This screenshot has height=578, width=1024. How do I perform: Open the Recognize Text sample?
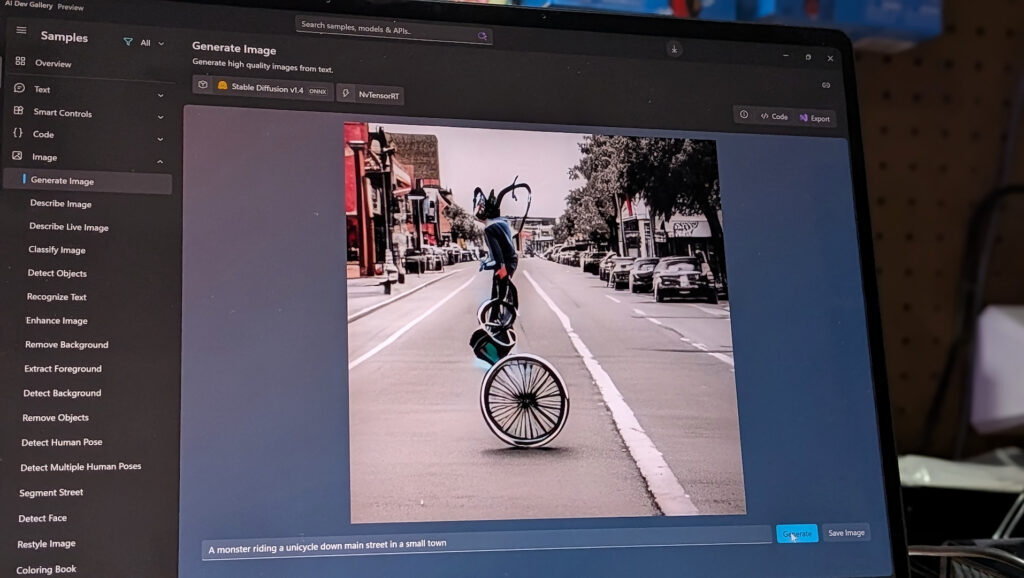(x=56, y=297)
